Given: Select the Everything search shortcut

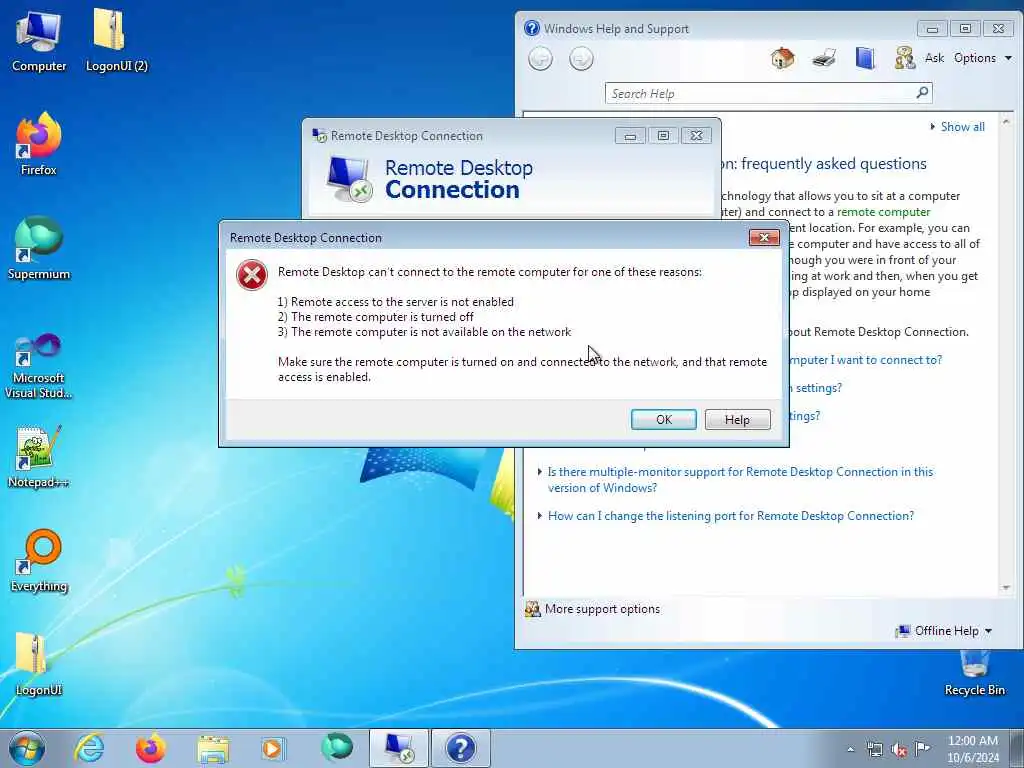Looking at the screenshot, I should tap(39, 561).
